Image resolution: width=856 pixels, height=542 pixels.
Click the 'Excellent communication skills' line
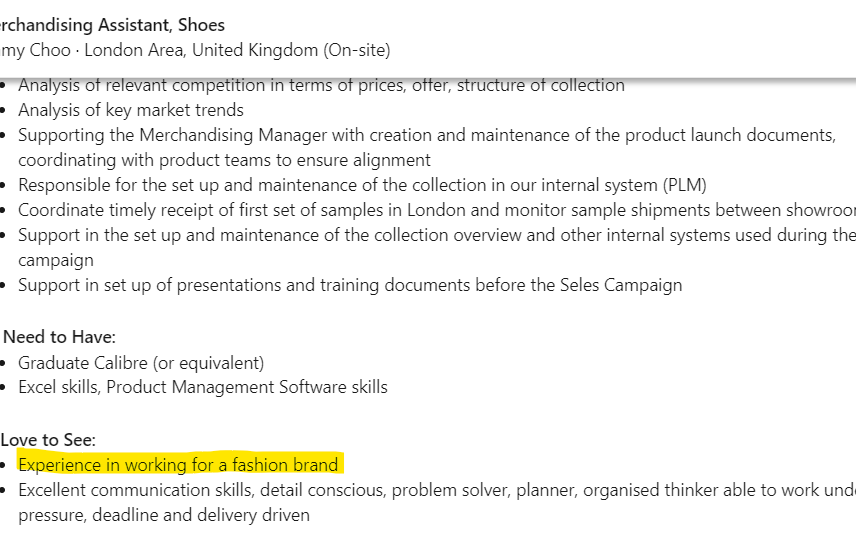[x=437, y=490]
